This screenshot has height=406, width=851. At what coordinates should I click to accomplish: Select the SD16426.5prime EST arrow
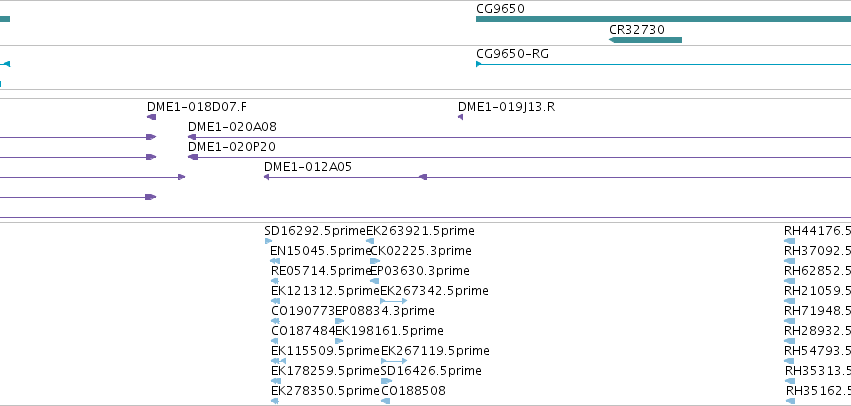[x=386, y=380]
